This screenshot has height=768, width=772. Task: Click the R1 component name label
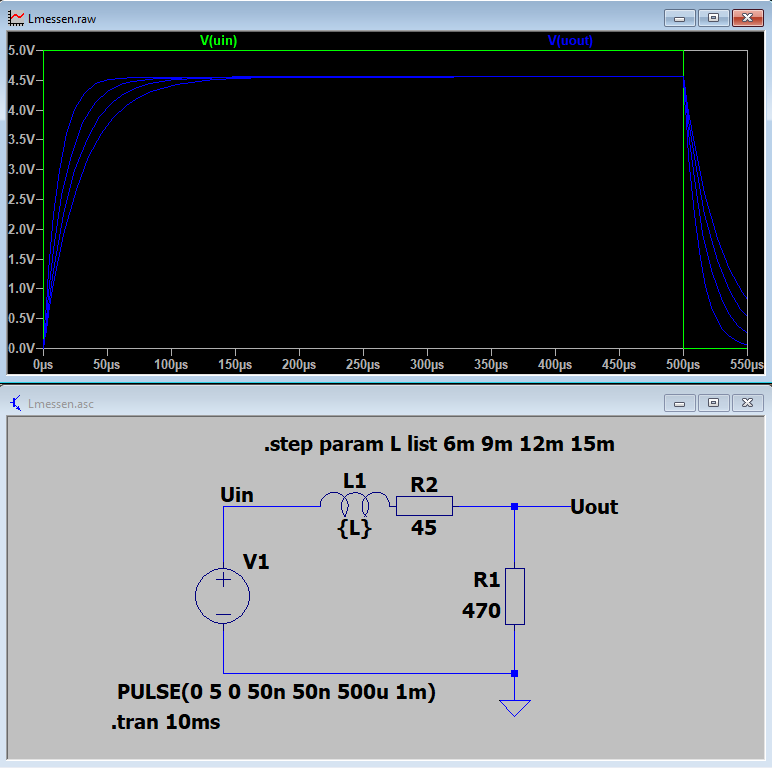pyautogui.click(x=486, y=580)
